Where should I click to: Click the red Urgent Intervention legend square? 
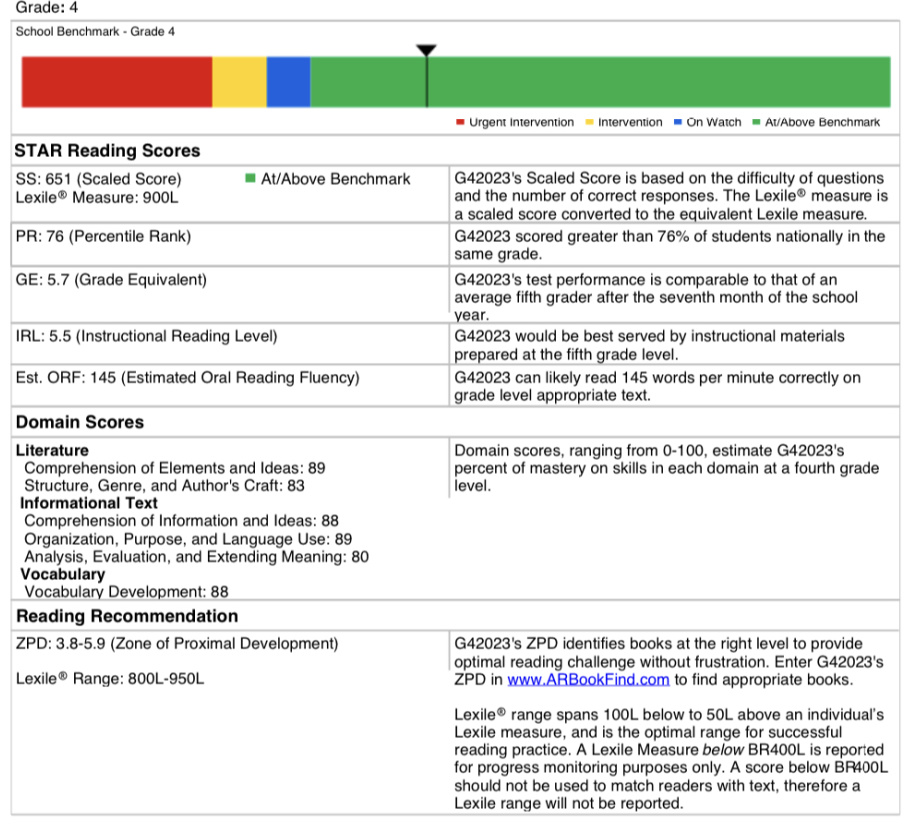coord(460,122)
